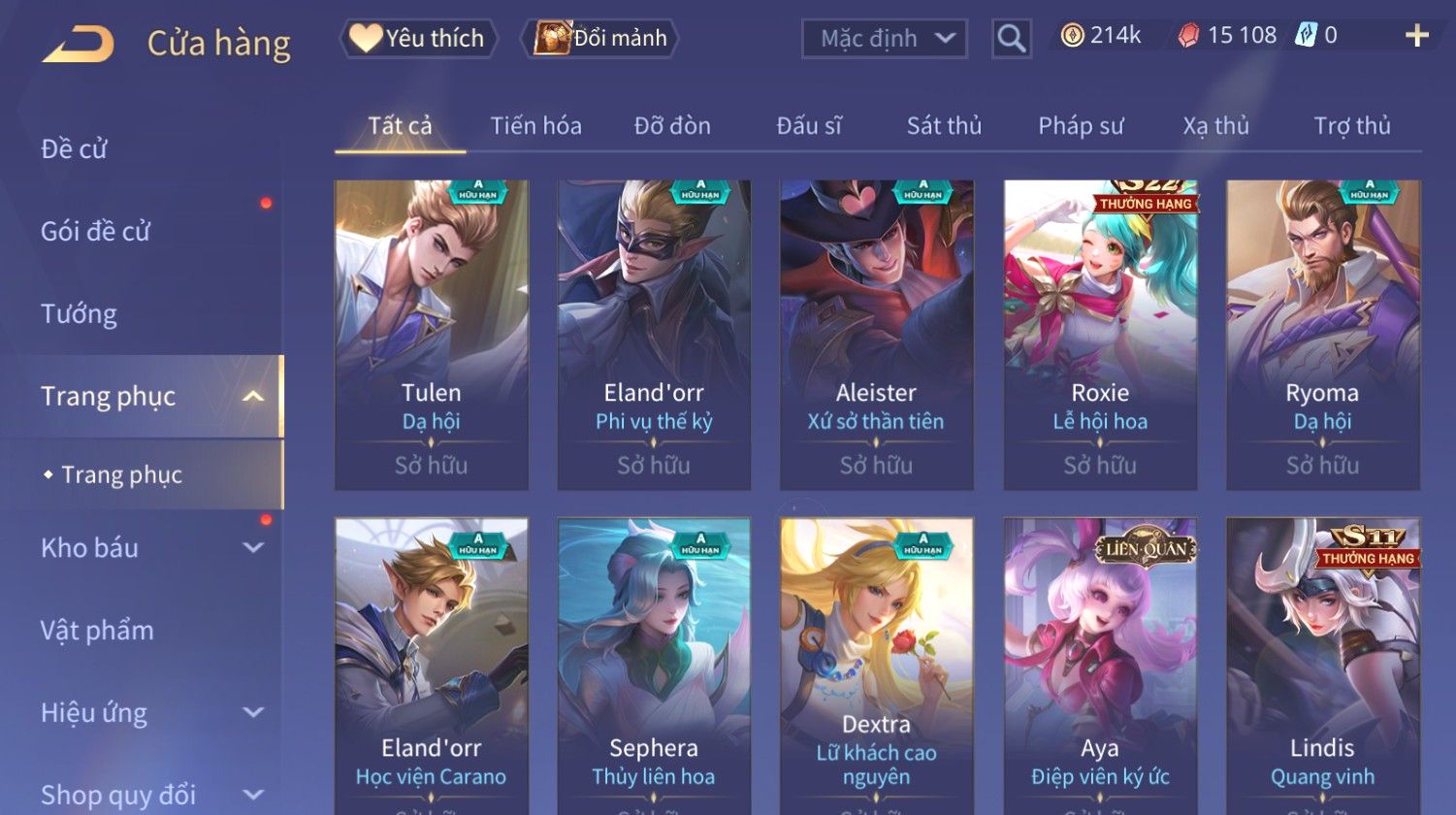The image size is (1456, 815).
Task: Open the Mặc định sort dropdown
Action: (x=884, y=39)
